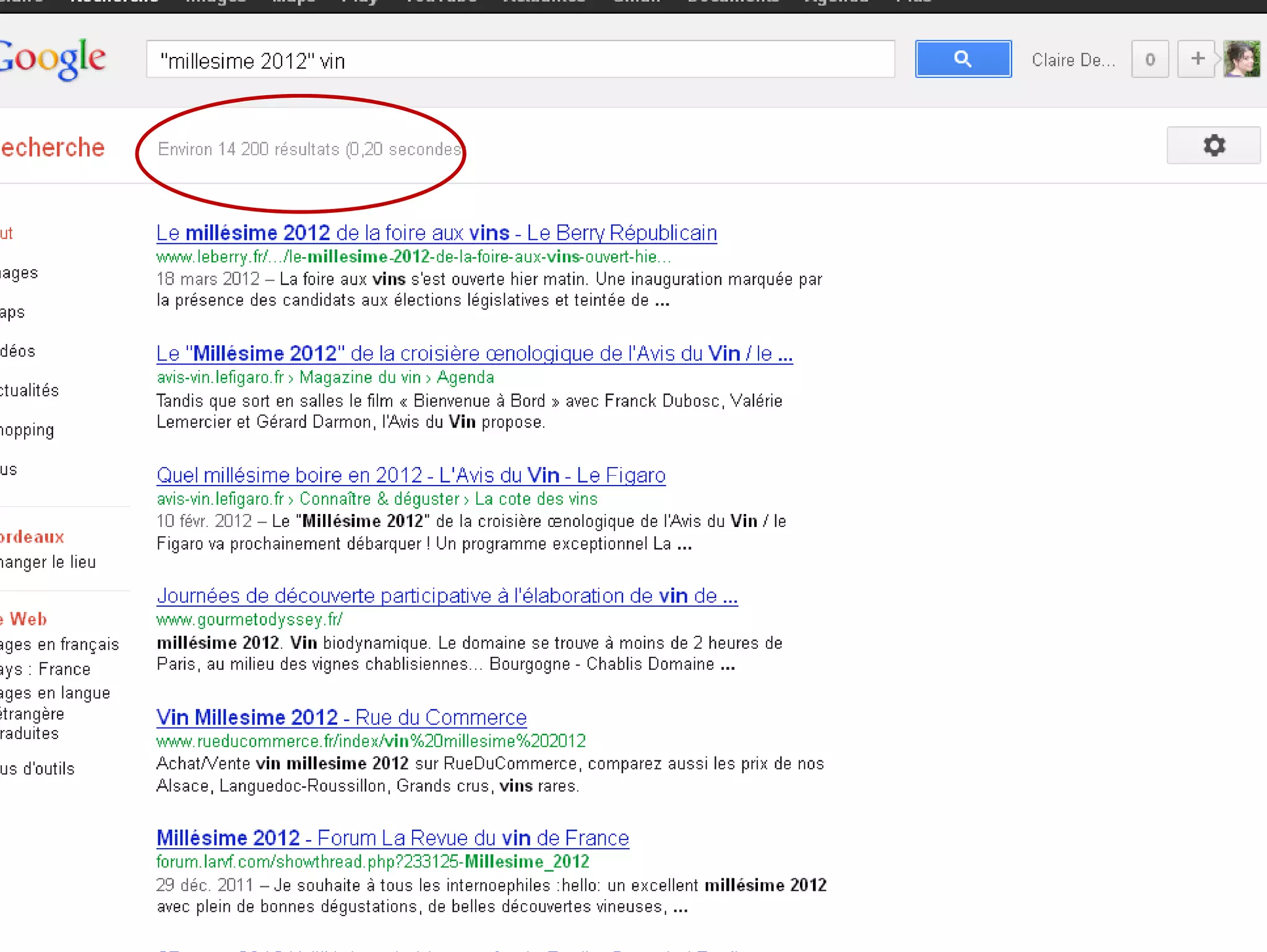Open Vin Millesime 2012 Rue du Commerce result

click(x=341, y=717)
